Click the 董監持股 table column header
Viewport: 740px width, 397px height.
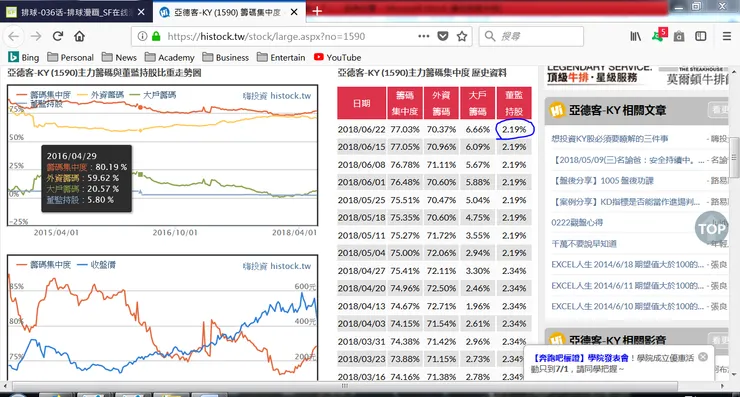pyautogui.click(x=514, y=103)
